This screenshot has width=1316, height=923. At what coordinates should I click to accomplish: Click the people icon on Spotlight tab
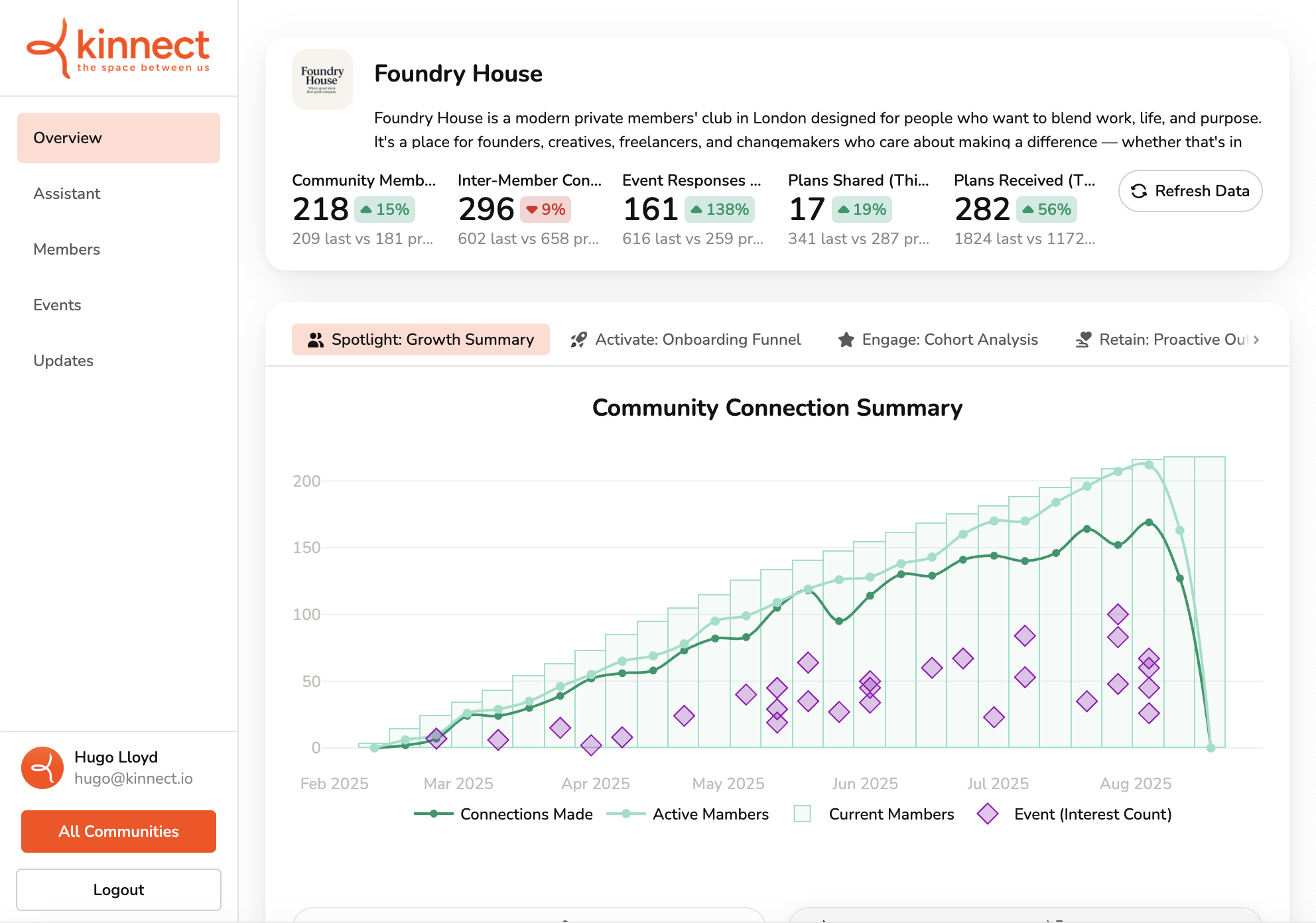(x=316, y=339)
